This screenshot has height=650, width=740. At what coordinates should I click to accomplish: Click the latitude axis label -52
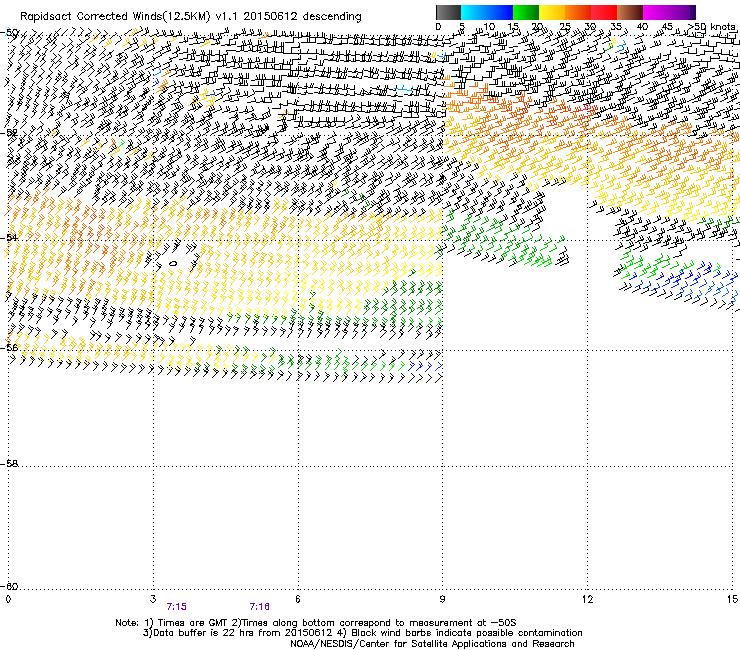point(9,133)
